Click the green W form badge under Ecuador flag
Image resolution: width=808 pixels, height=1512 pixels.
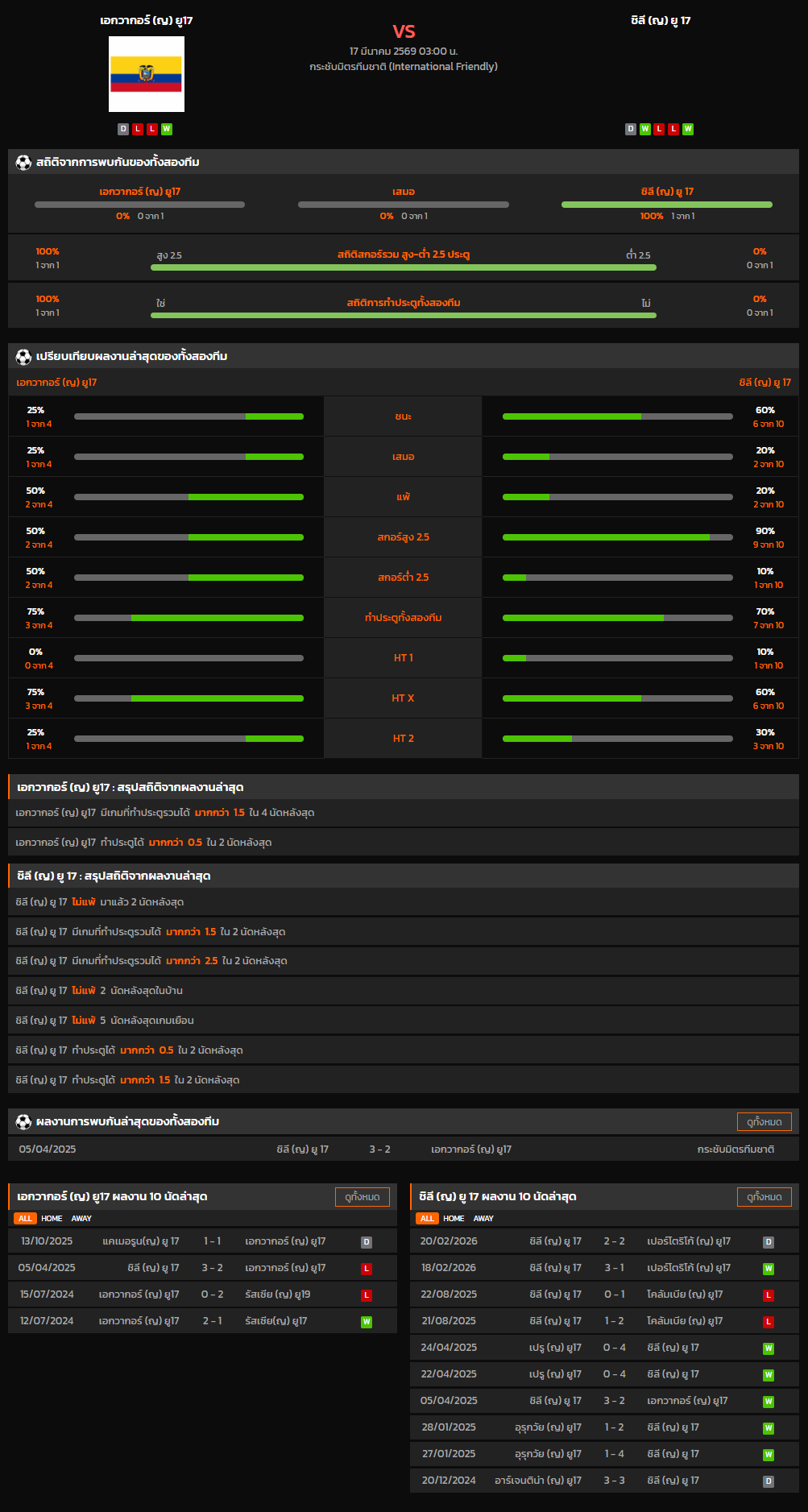[x=167, y=129]
